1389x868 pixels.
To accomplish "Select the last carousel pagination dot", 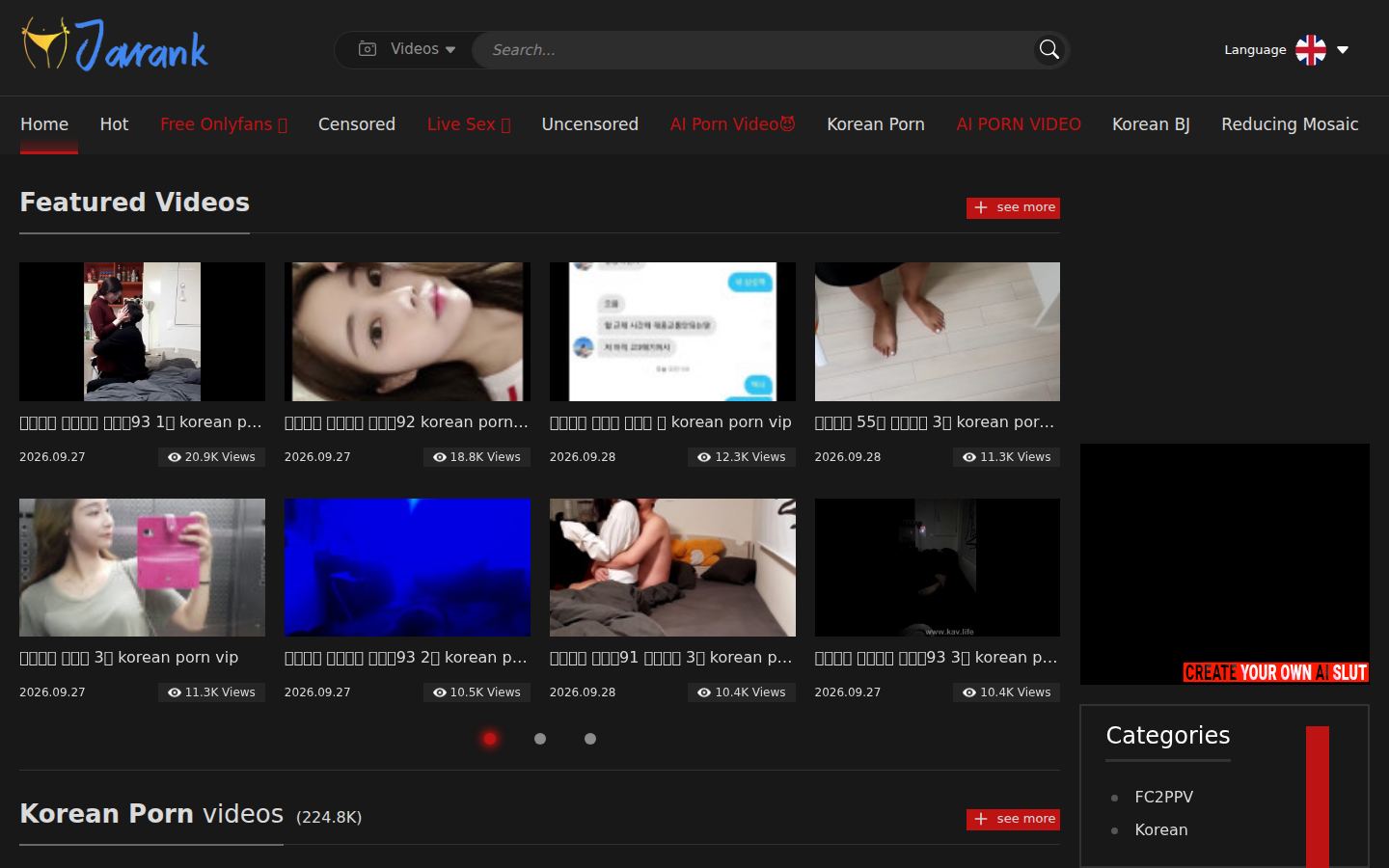I will [x=590, y=739].
